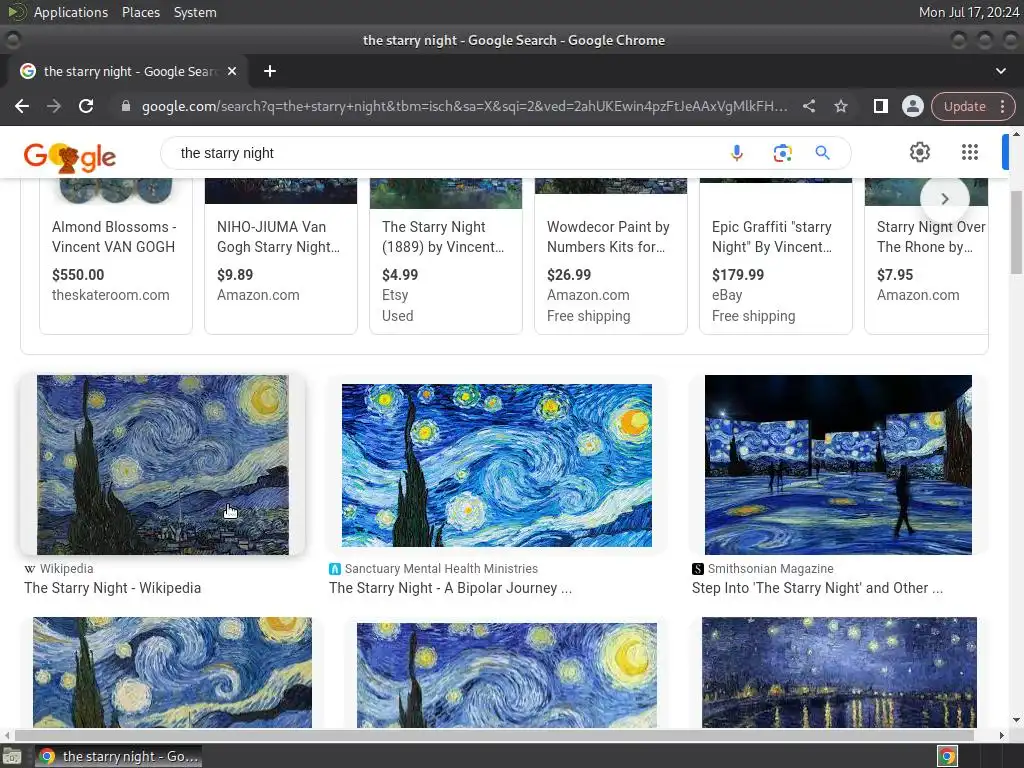The image size is (1024, 768).
Task: Open Starry Night Over the Rhone thumbnail
Action: pyautogui.click(x=839, y=673)
